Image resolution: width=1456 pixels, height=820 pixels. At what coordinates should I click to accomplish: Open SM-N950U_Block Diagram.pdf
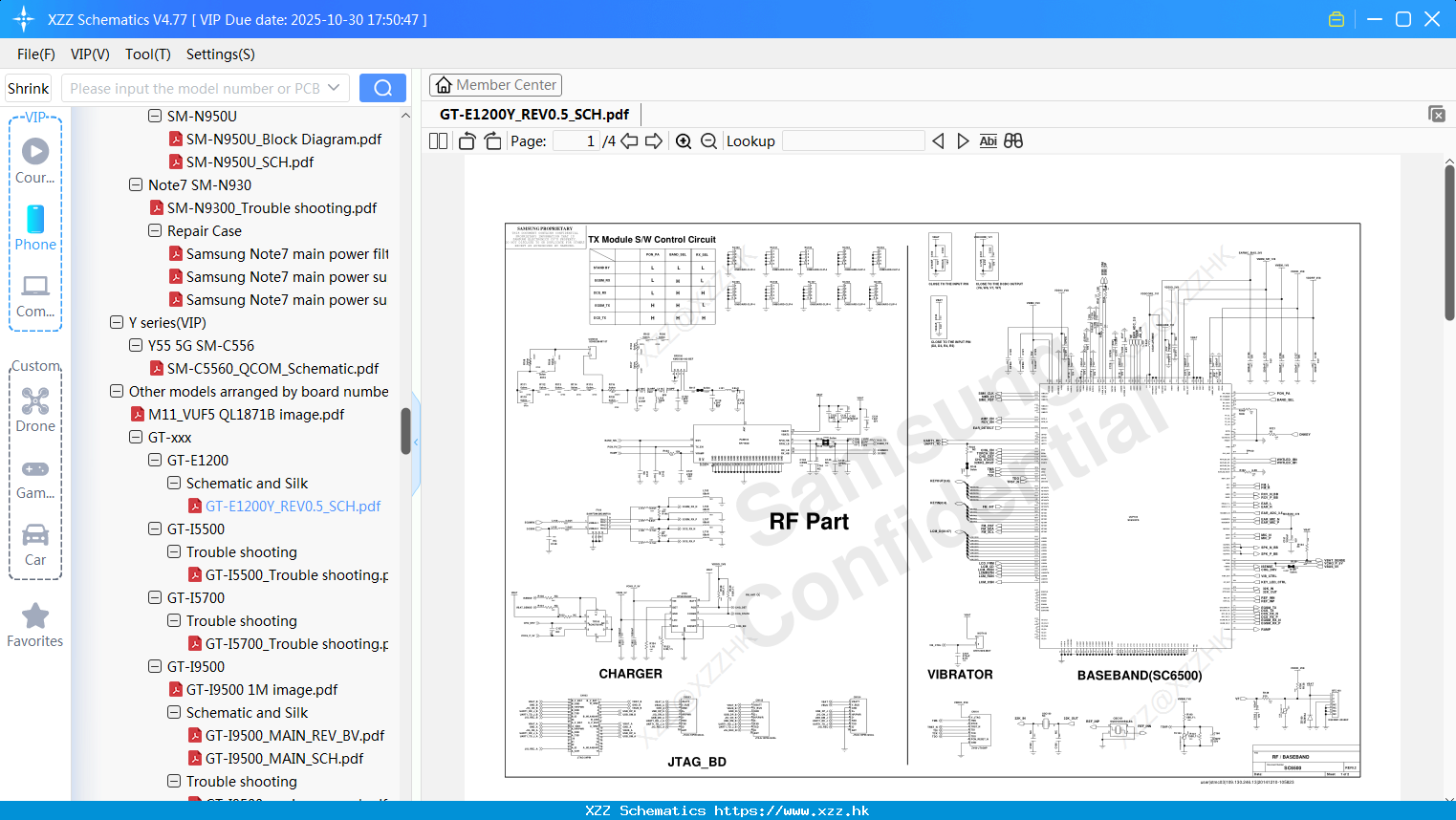click(284, 139)
